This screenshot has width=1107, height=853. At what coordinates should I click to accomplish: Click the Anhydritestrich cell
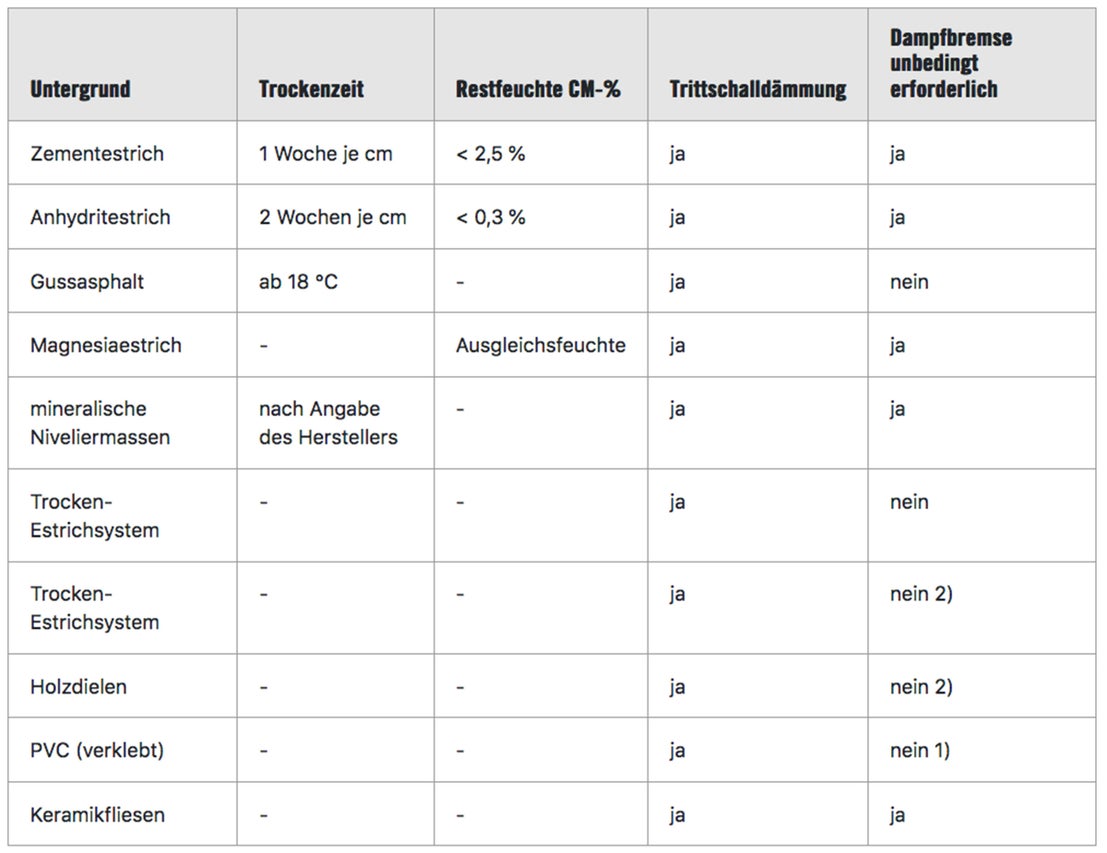(x=100, y=217)
